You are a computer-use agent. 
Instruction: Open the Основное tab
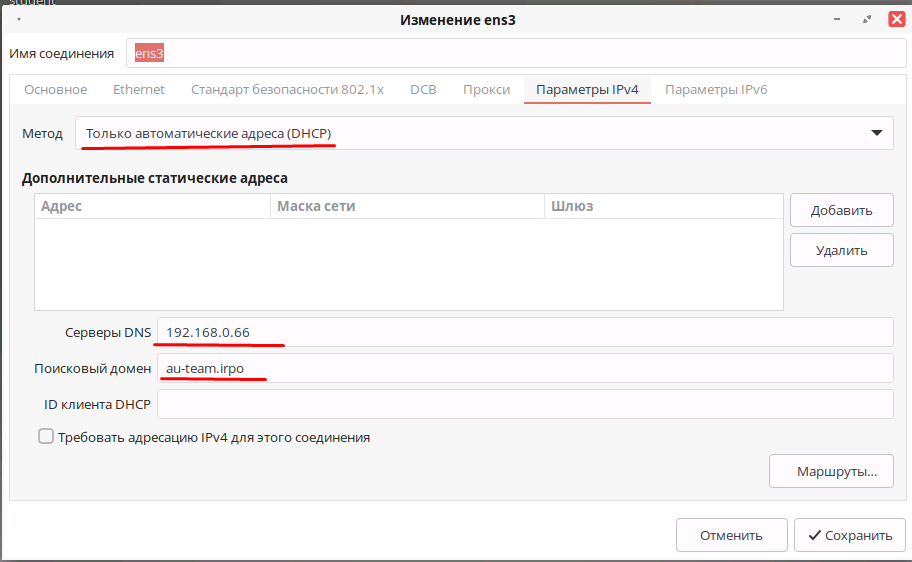click(56, 90)
